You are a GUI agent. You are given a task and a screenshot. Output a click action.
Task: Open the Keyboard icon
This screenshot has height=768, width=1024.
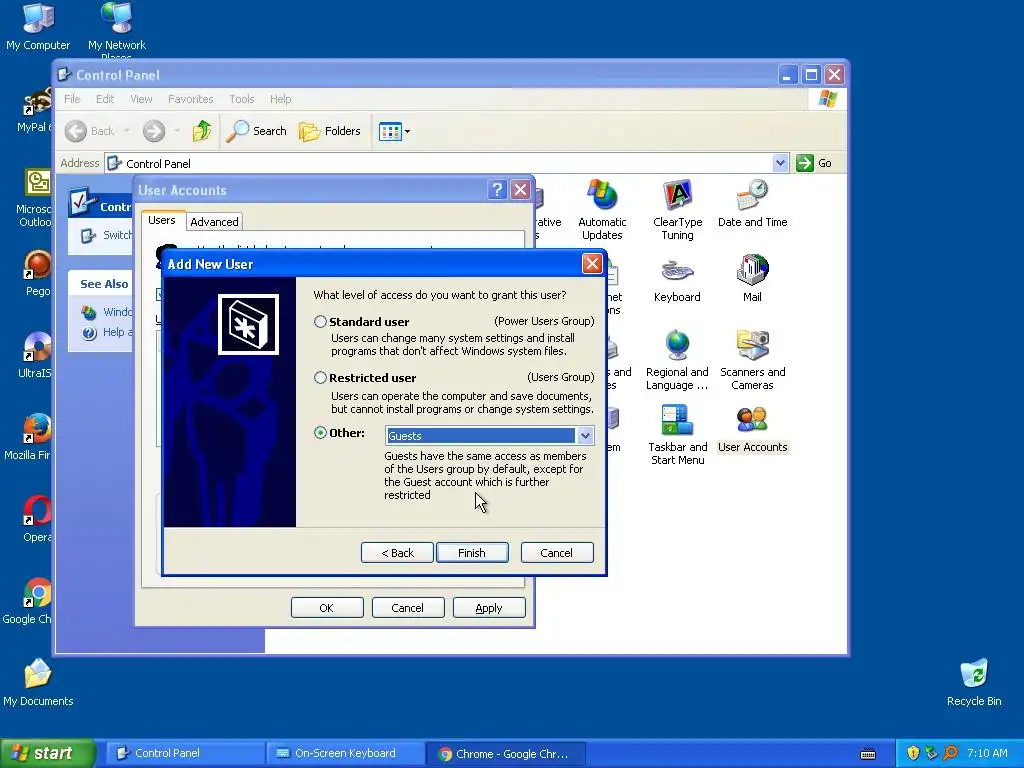click(x=677, y=280)
